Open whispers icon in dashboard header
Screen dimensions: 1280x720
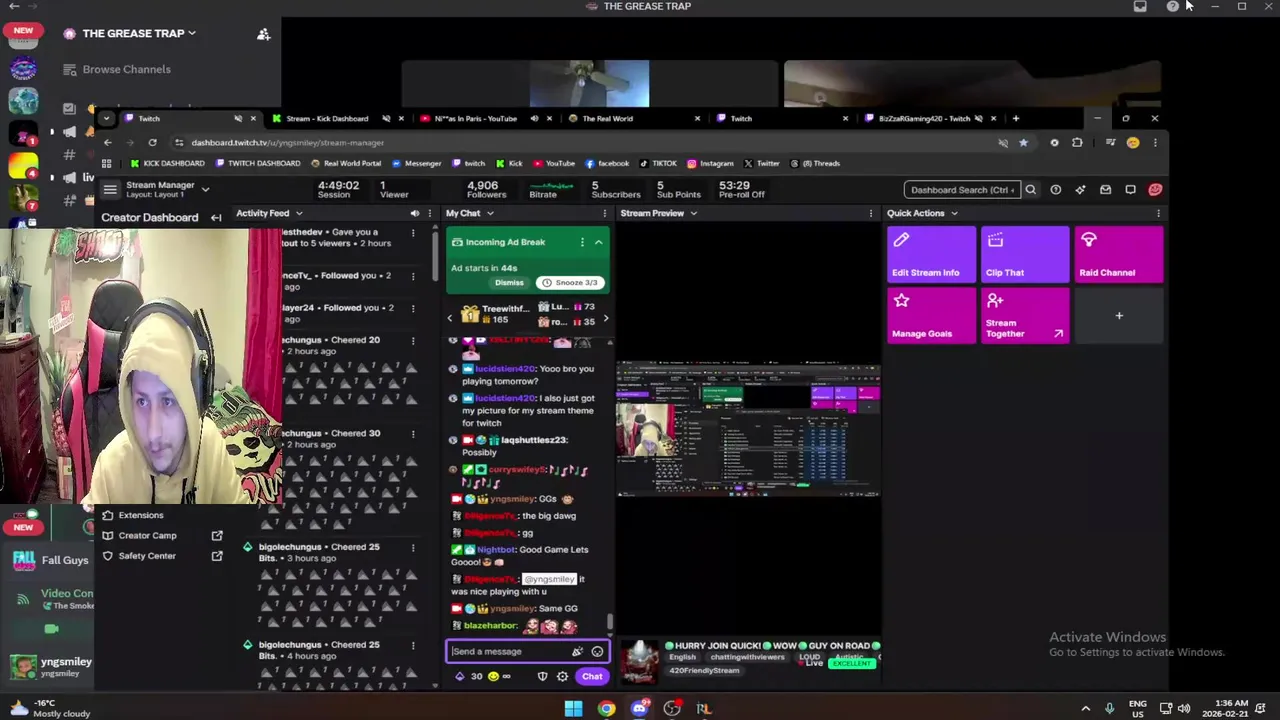tap(1130, 189)
